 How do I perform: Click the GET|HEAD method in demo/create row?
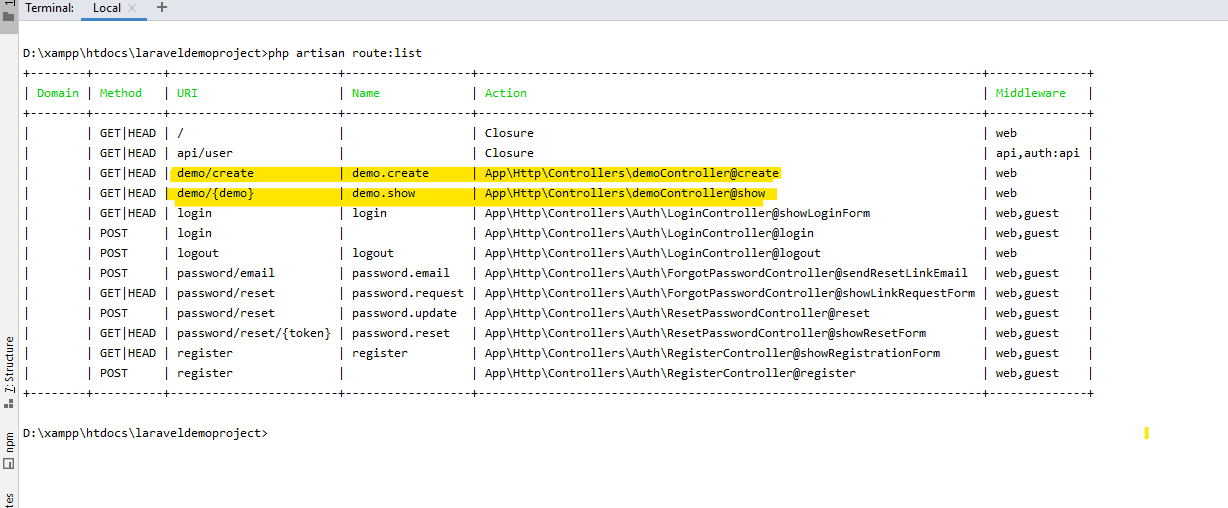pos(128,173)
